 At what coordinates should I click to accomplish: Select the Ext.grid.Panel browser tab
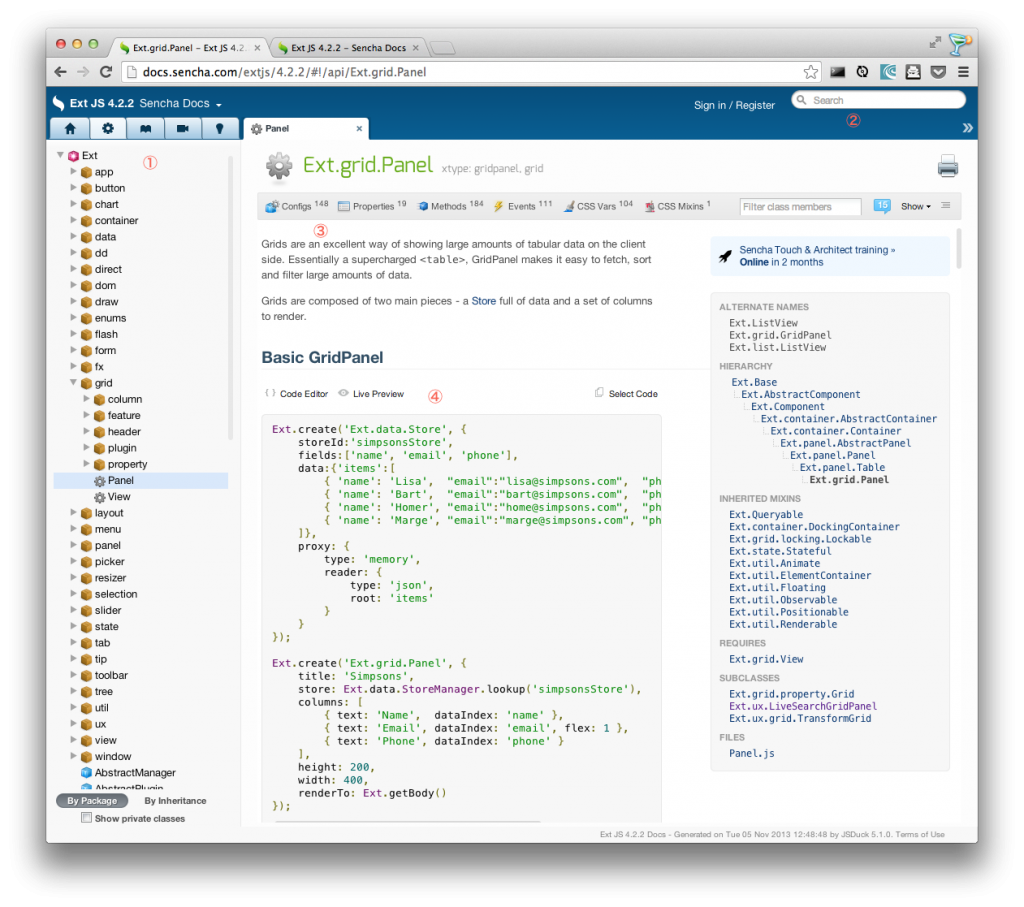pos(189,48)
